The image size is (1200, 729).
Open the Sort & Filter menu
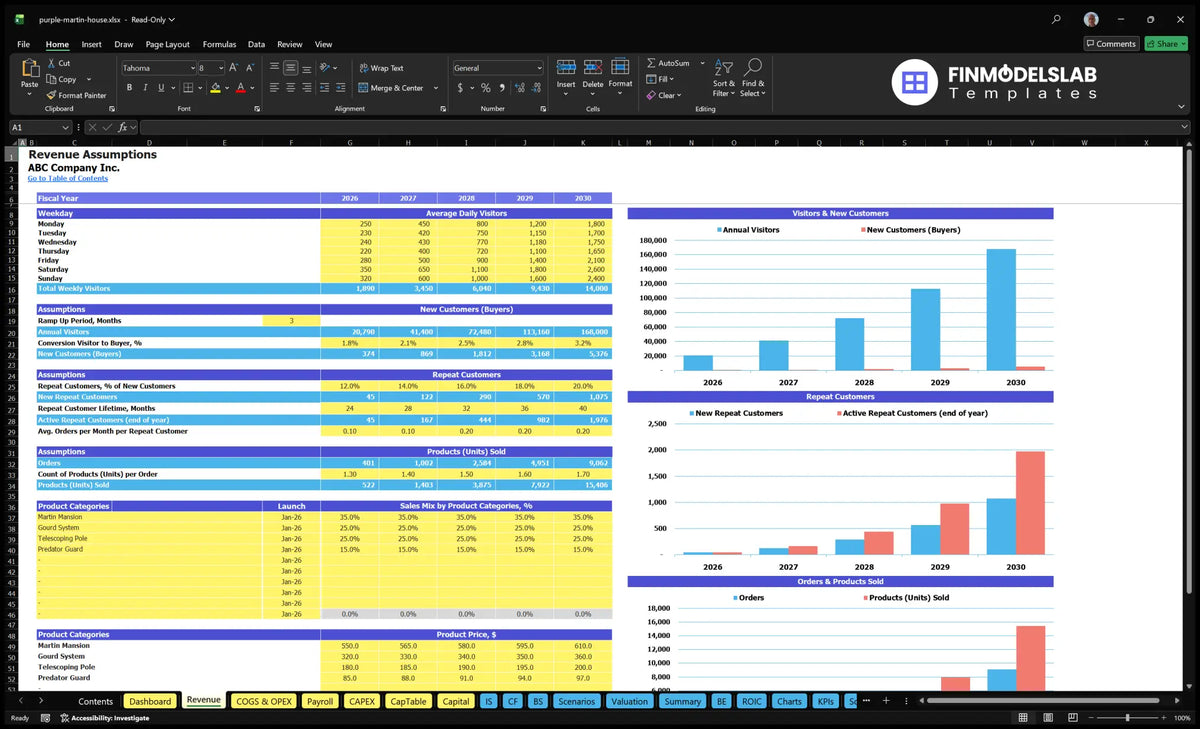pos(724,78)
